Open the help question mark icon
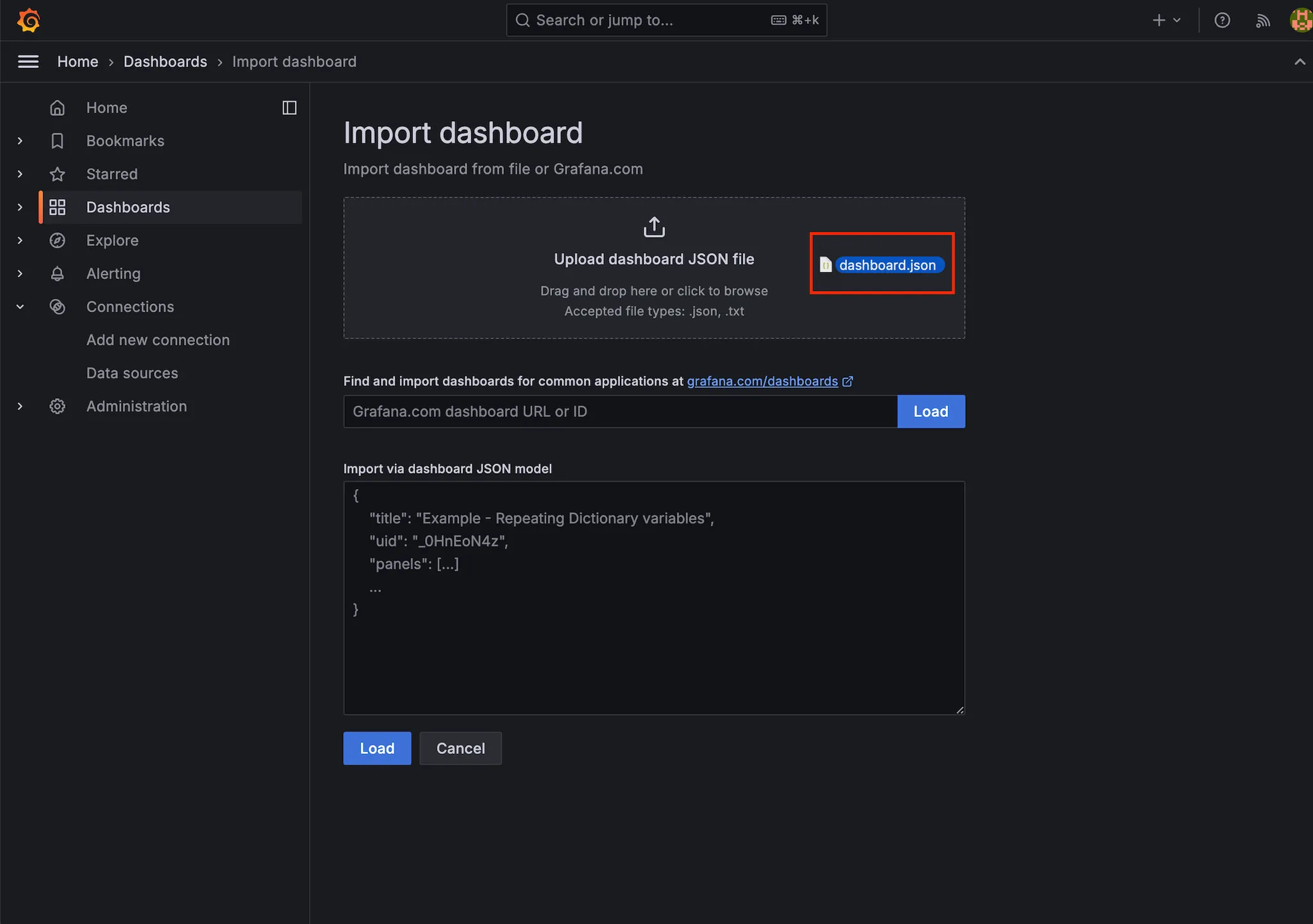 click(1222, 21)
